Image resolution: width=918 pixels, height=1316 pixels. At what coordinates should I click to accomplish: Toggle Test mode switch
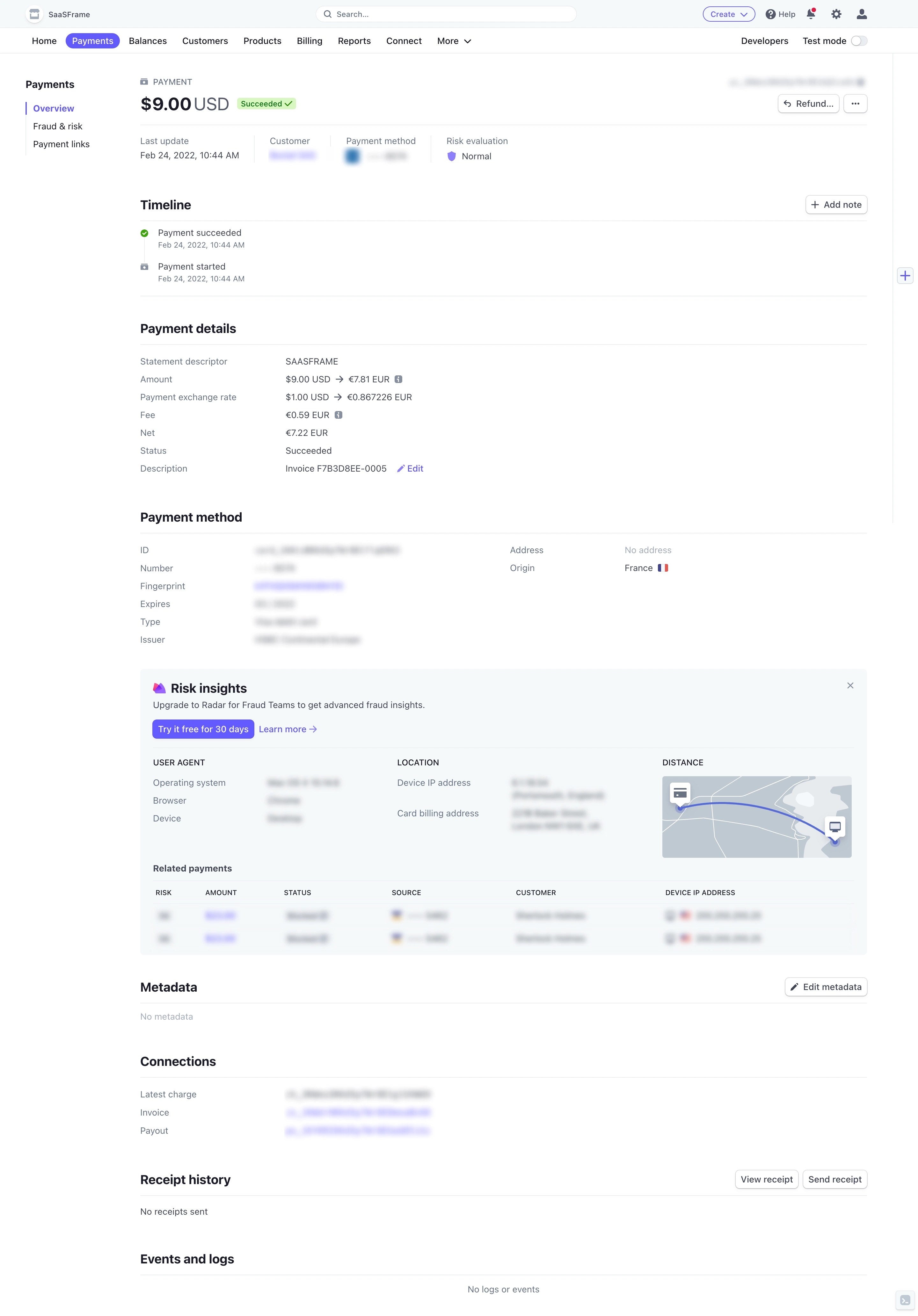coord(858,41)
